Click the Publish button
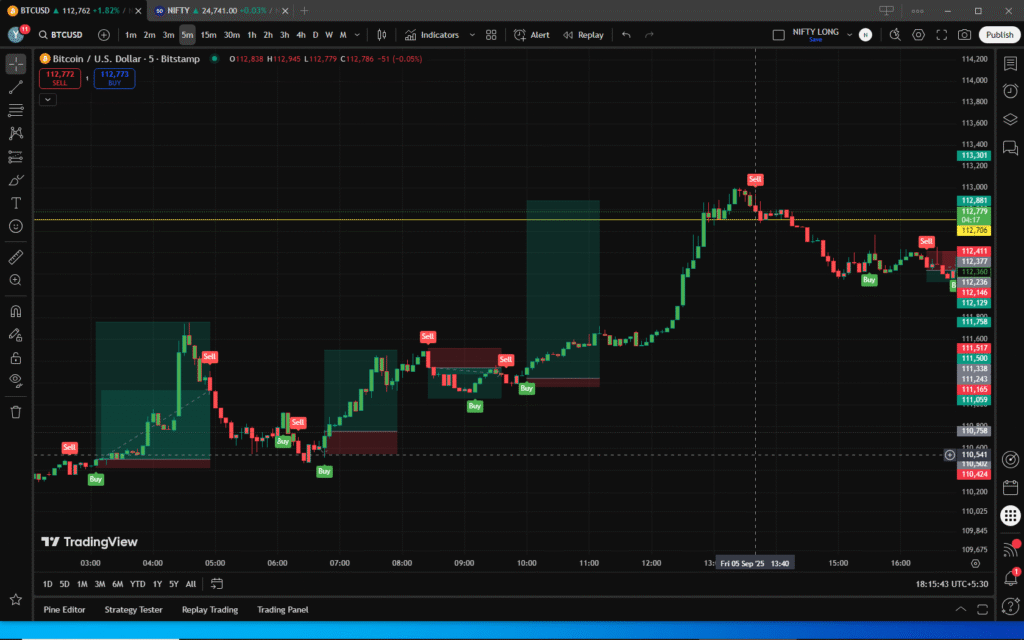 click(x=999, y=35)
